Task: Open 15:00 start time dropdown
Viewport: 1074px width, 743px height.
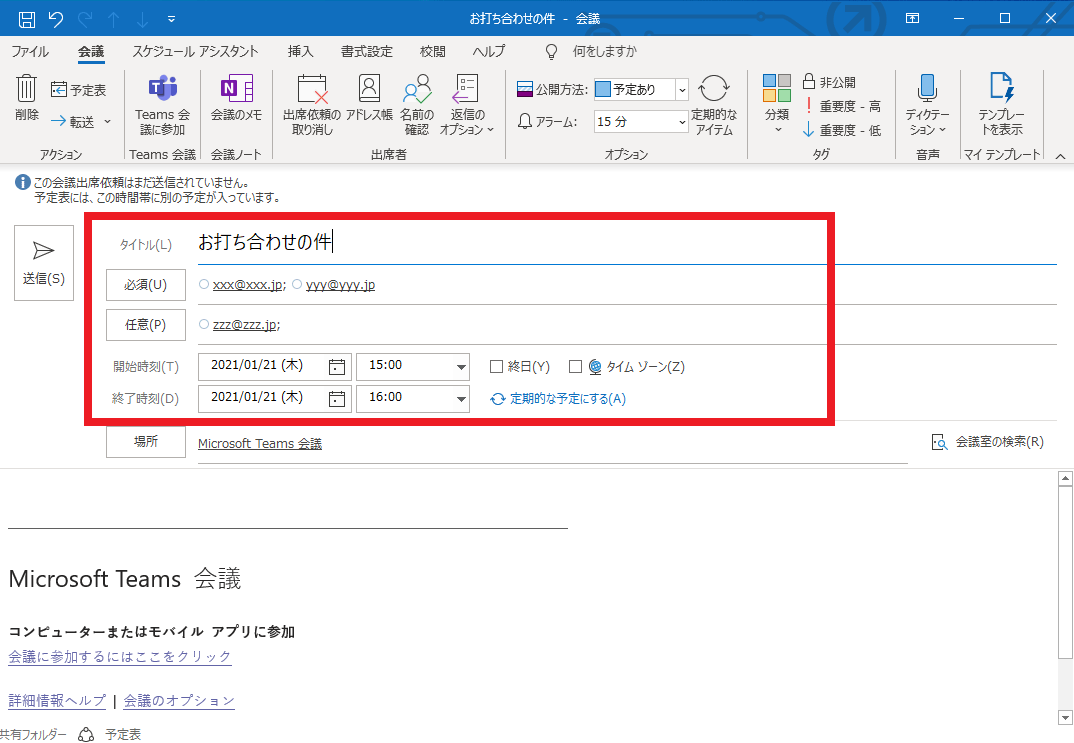Action: click(x=462, y=367)
